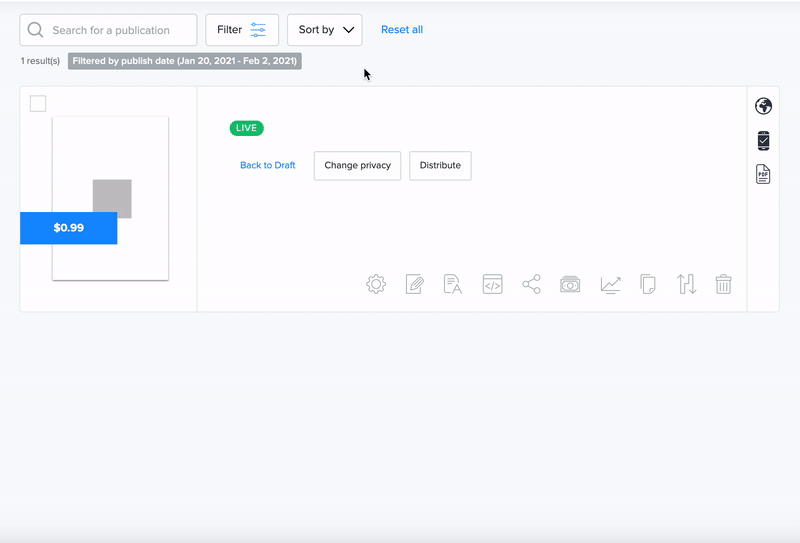The image size is (800, 543).
Task: Duplicate the publication with copy icon
Action: click(x=648, y=284)
